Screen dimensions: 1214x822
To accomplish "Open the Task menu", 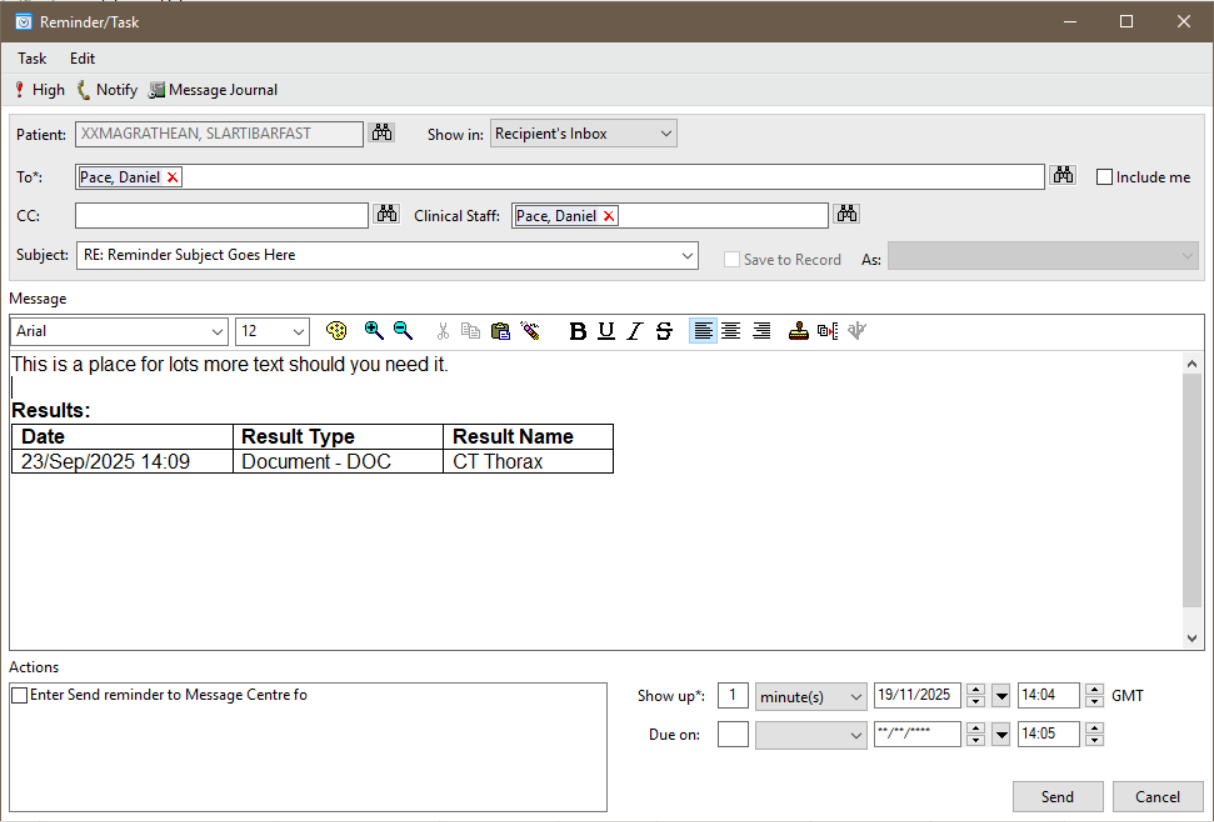I will 32,58.
